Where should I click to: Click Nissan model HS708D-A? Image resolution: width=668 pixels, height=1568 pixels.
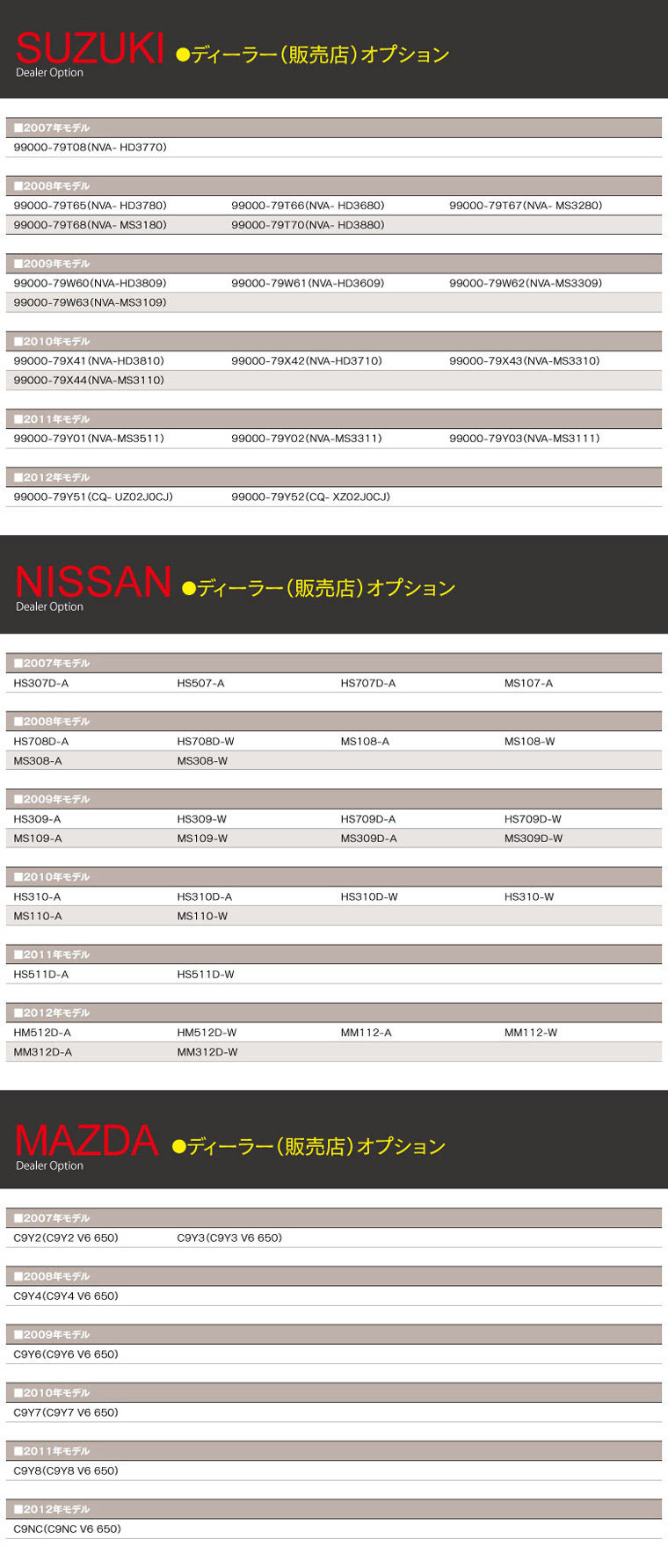click(41, 742)
